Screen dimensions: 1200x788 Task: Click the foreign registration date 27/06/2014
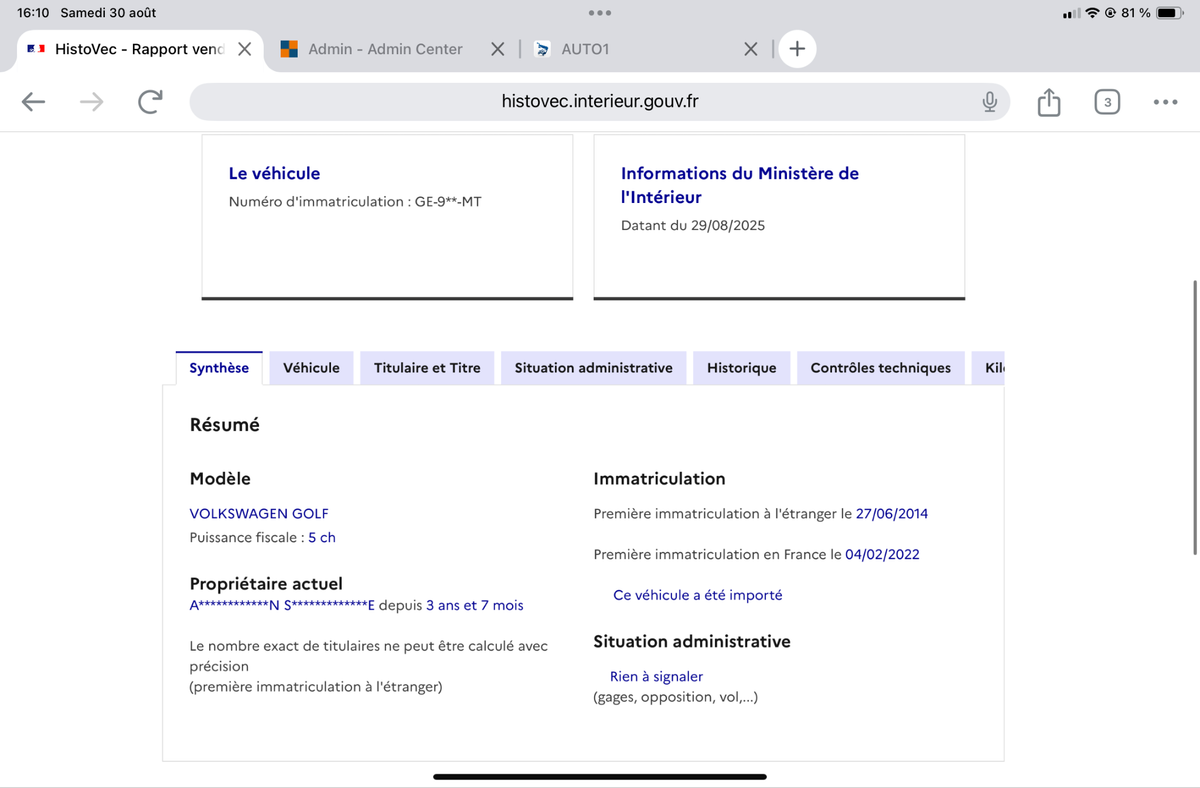tap(892, 514)
